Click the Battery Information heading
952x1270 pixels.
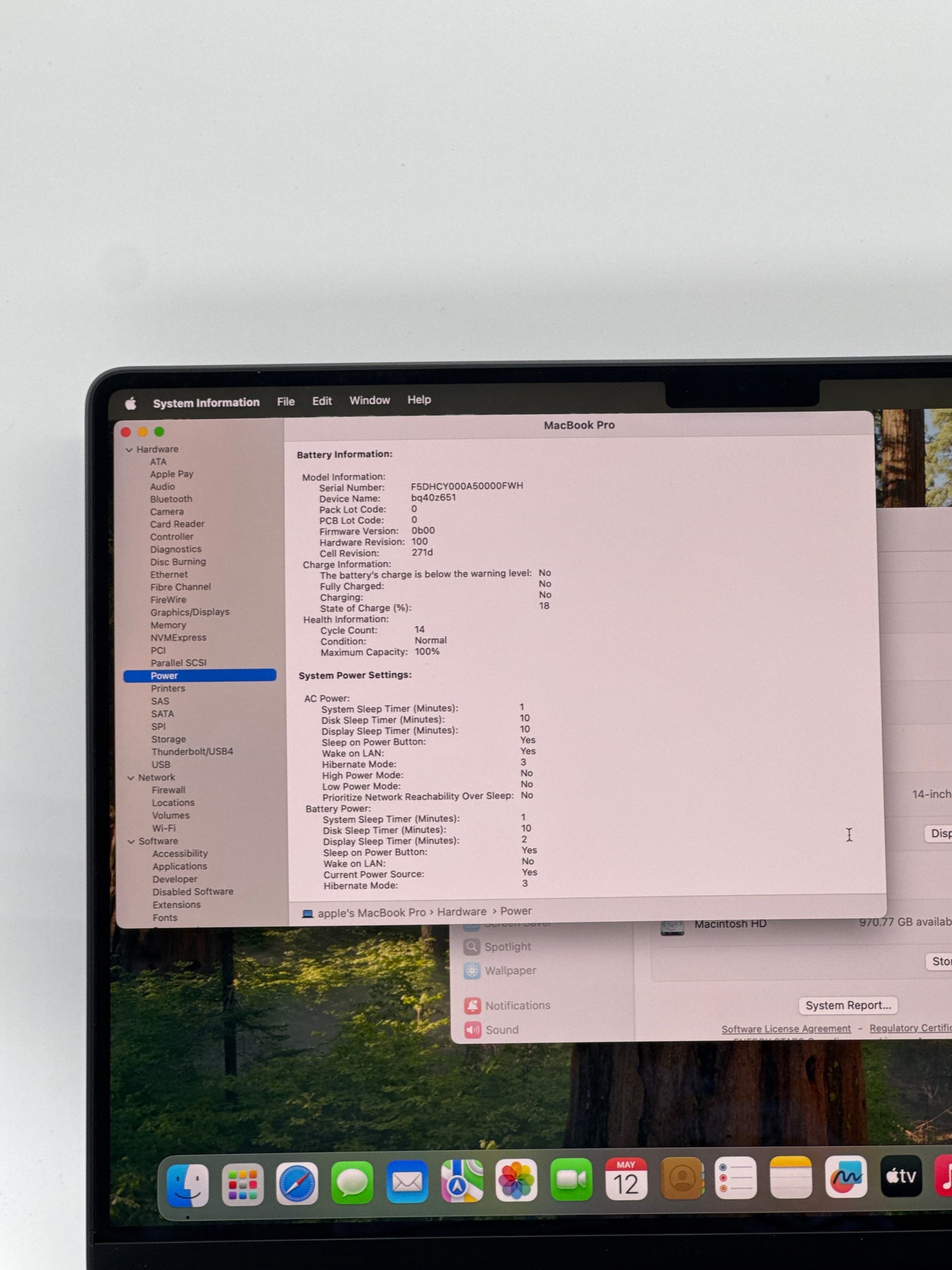(x=345, y=455)
